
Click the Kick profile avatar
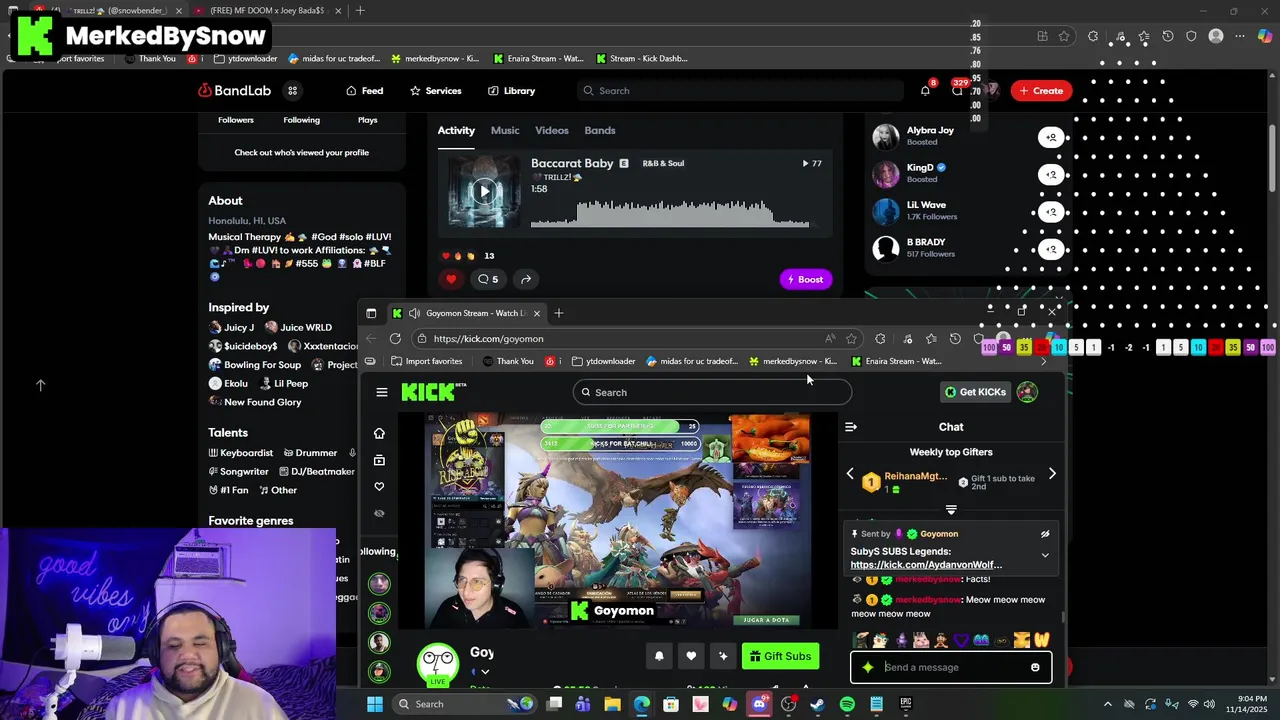[x=1027, y=392]
